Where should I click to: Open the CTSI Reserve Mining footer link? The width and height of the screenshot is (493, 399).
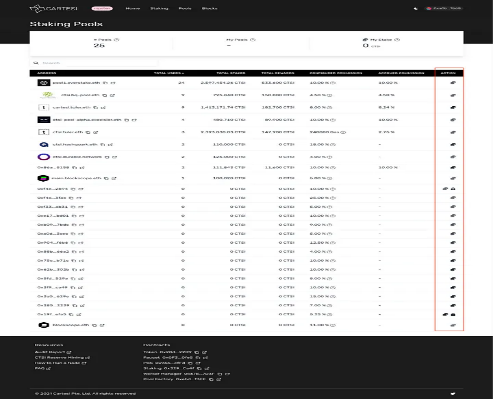[x=62, y=357]
